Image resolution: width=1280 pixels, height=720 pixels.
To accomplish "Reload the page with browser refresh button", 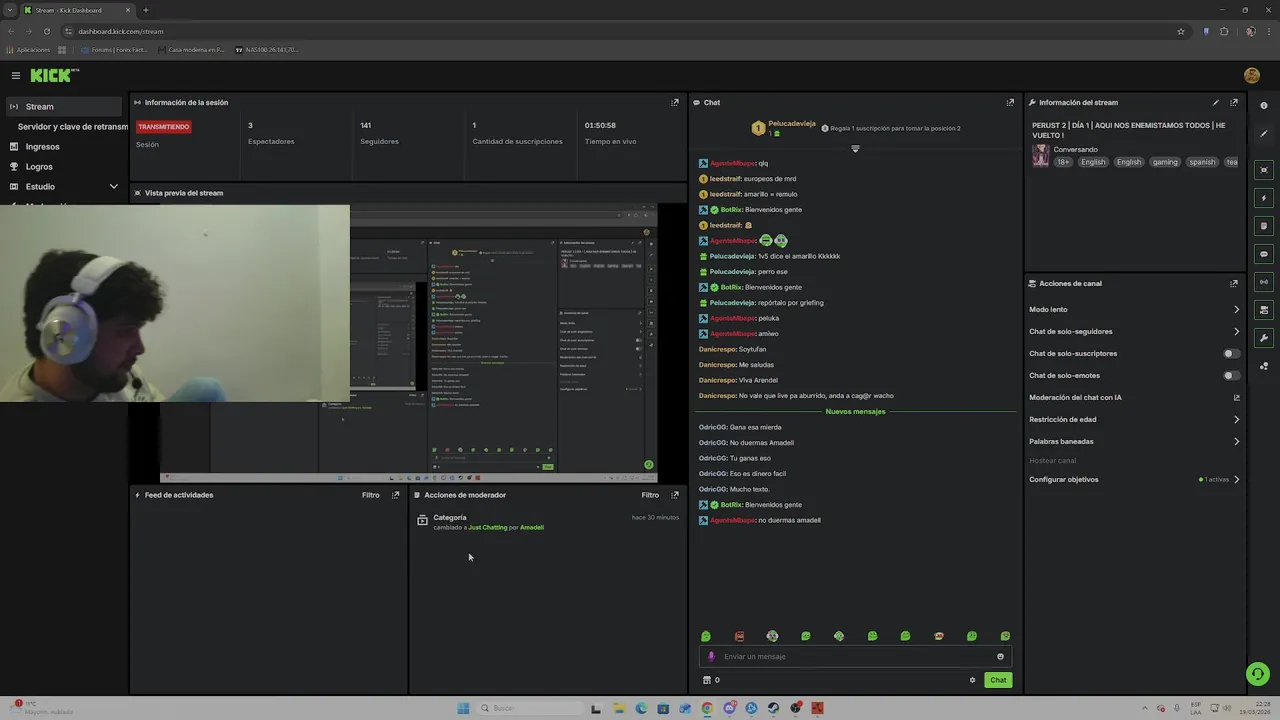I will click(x=46, y=31).
